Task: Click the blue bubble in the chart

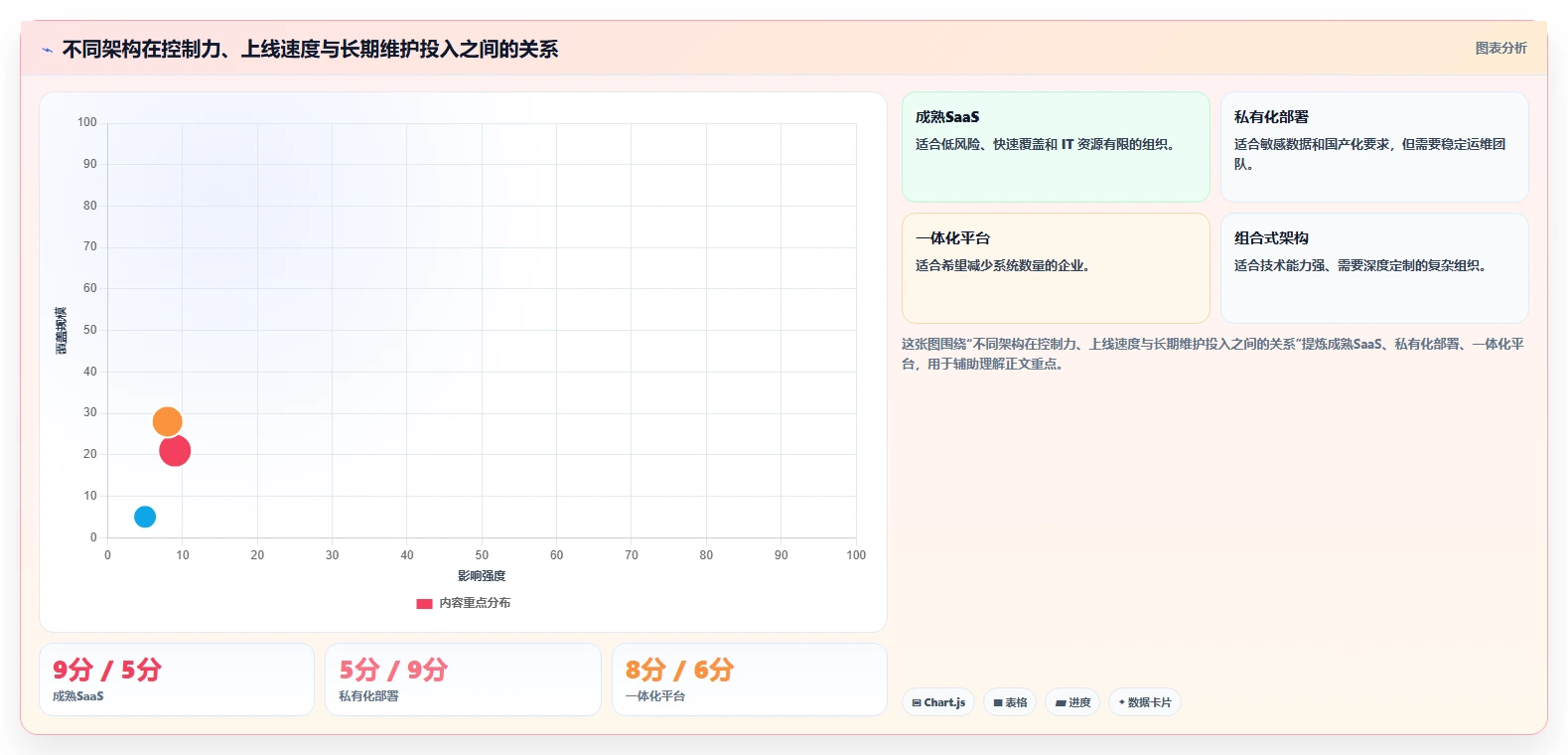Action: point(145,517)
